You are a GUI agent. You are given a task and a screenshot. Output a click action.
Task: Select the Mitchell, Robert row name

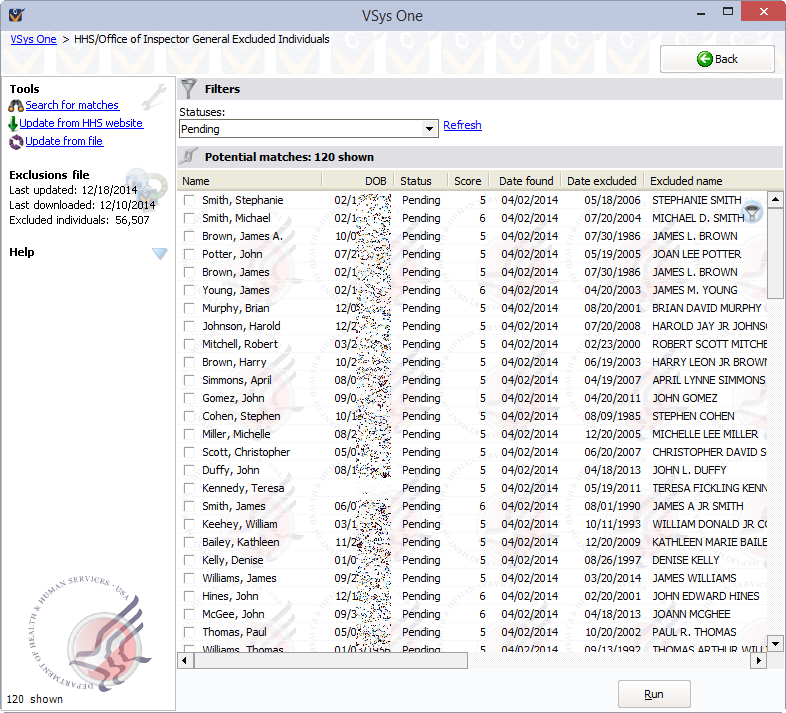(x=240, y=344)
